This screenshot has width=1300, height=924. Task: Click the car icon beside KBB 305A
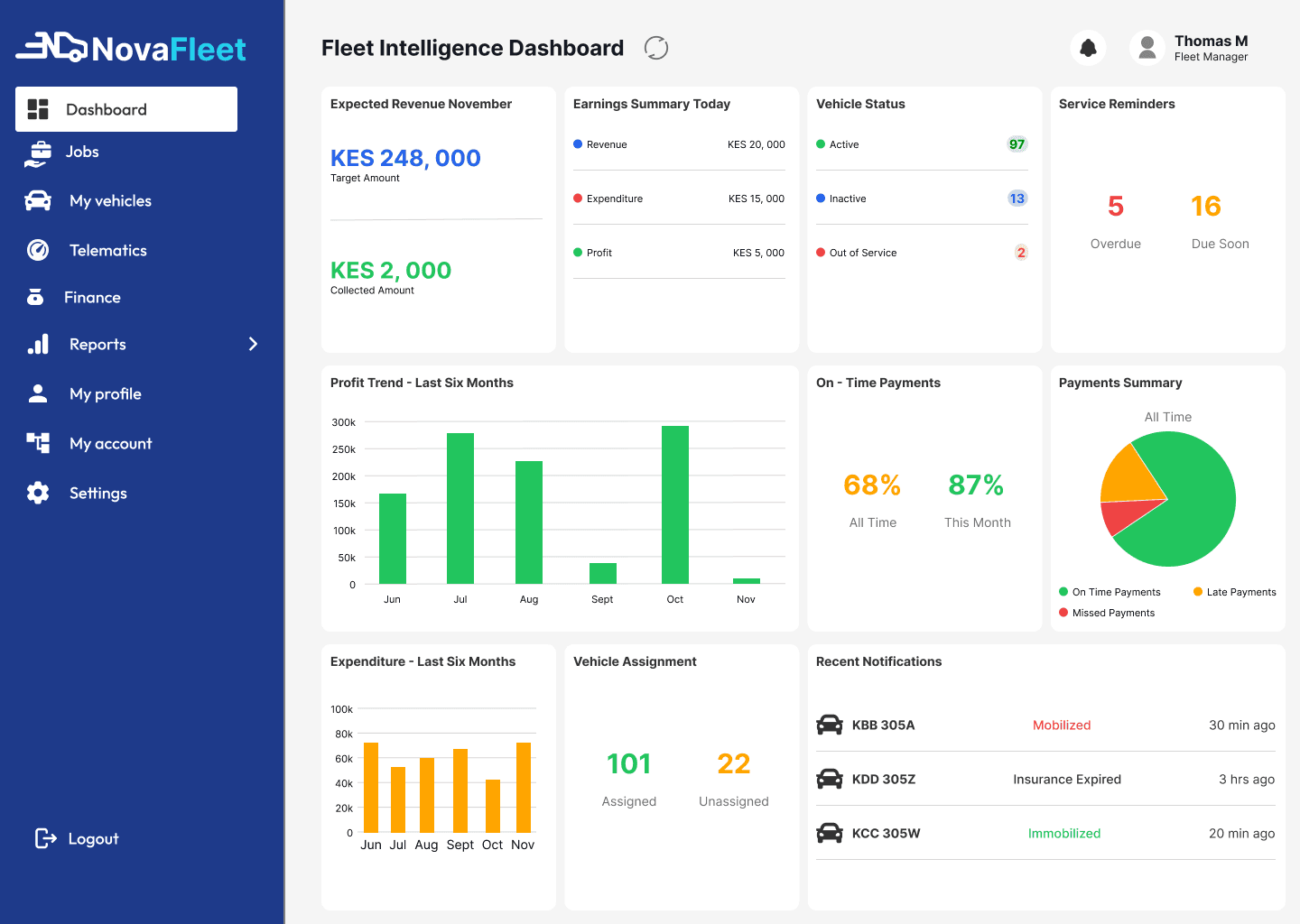click(830, 725)
